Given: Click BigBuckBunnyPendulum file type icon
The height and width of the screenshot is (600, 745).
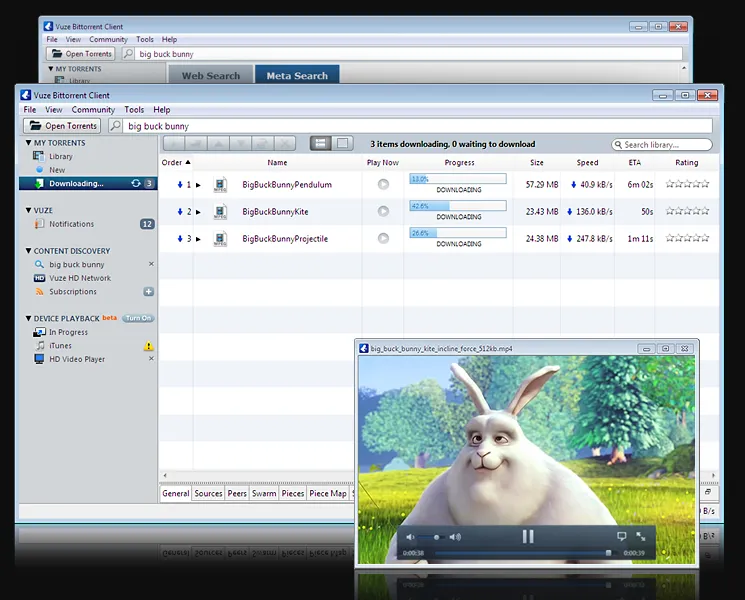Looking at the screenshot, I should 220,184.
